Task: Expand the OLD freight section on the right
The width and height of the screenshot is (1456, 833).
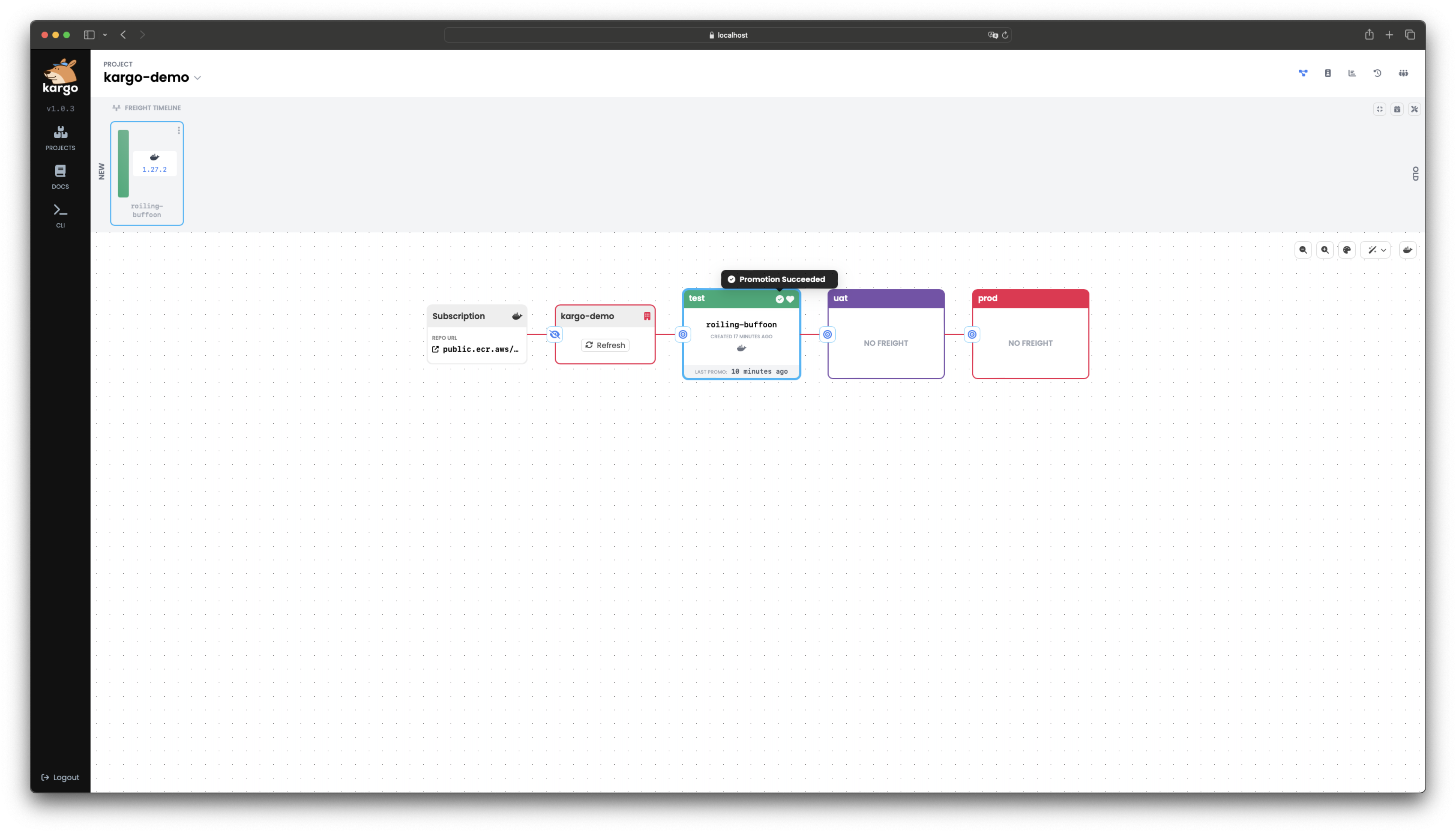Action: pos(1416,173)
